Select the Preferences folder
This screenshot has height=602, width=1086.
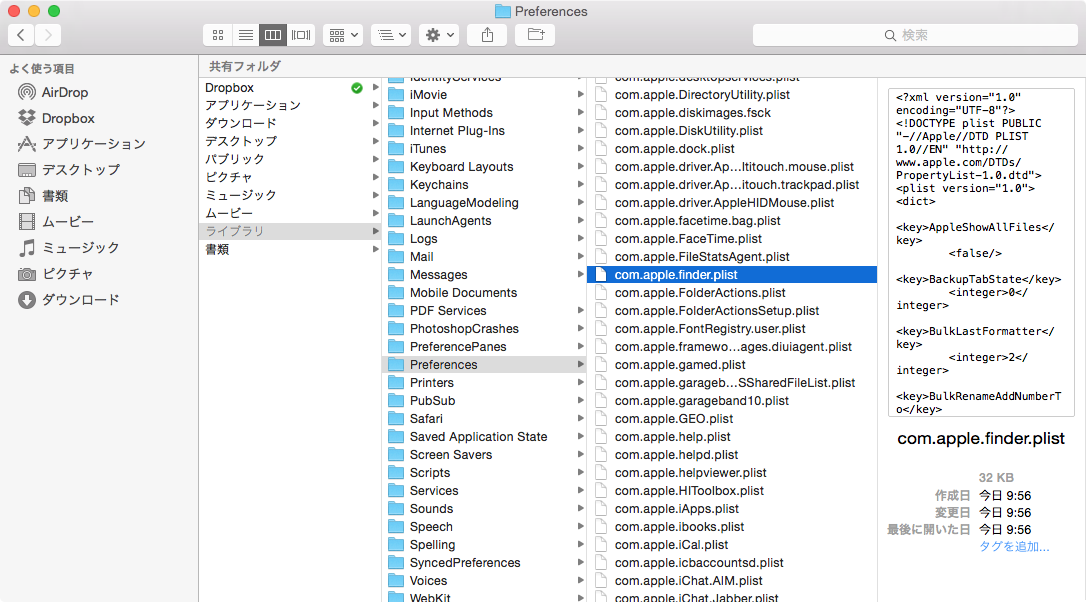(x=483, y=365)
